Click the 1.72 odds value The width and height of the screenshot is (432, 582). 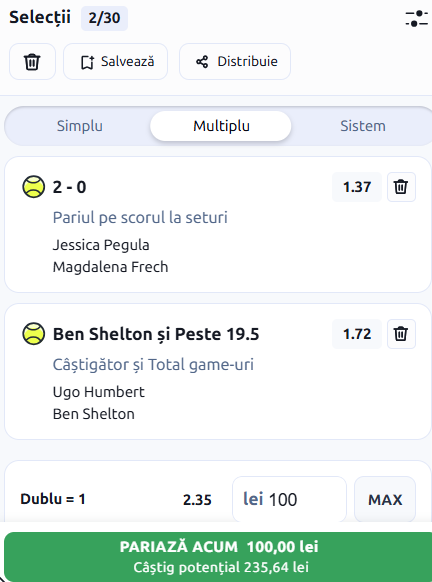click(357, 334)
